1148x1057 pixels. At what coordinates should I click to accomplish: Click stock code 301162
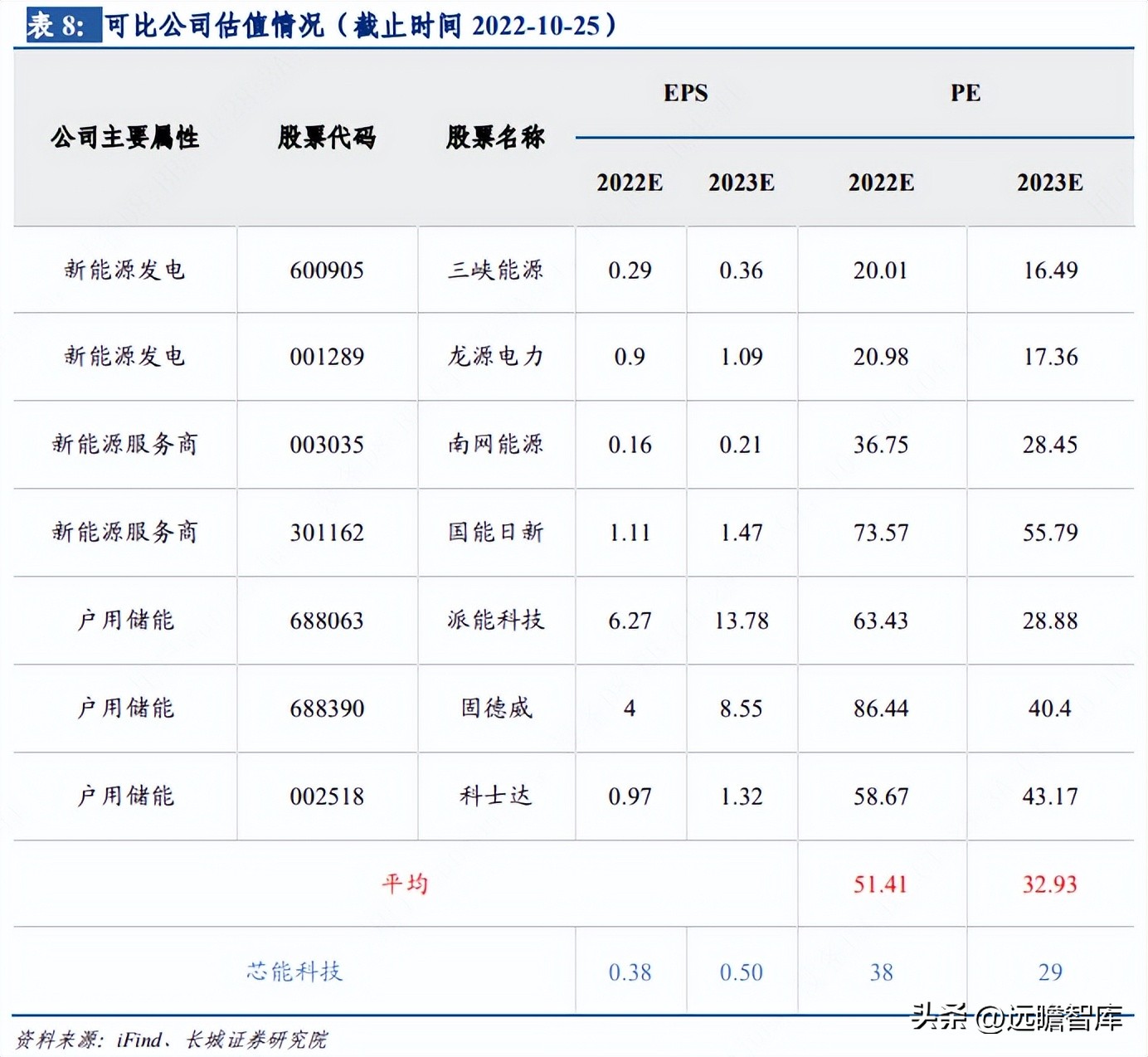pyautogui.click(x=327, y=533)
